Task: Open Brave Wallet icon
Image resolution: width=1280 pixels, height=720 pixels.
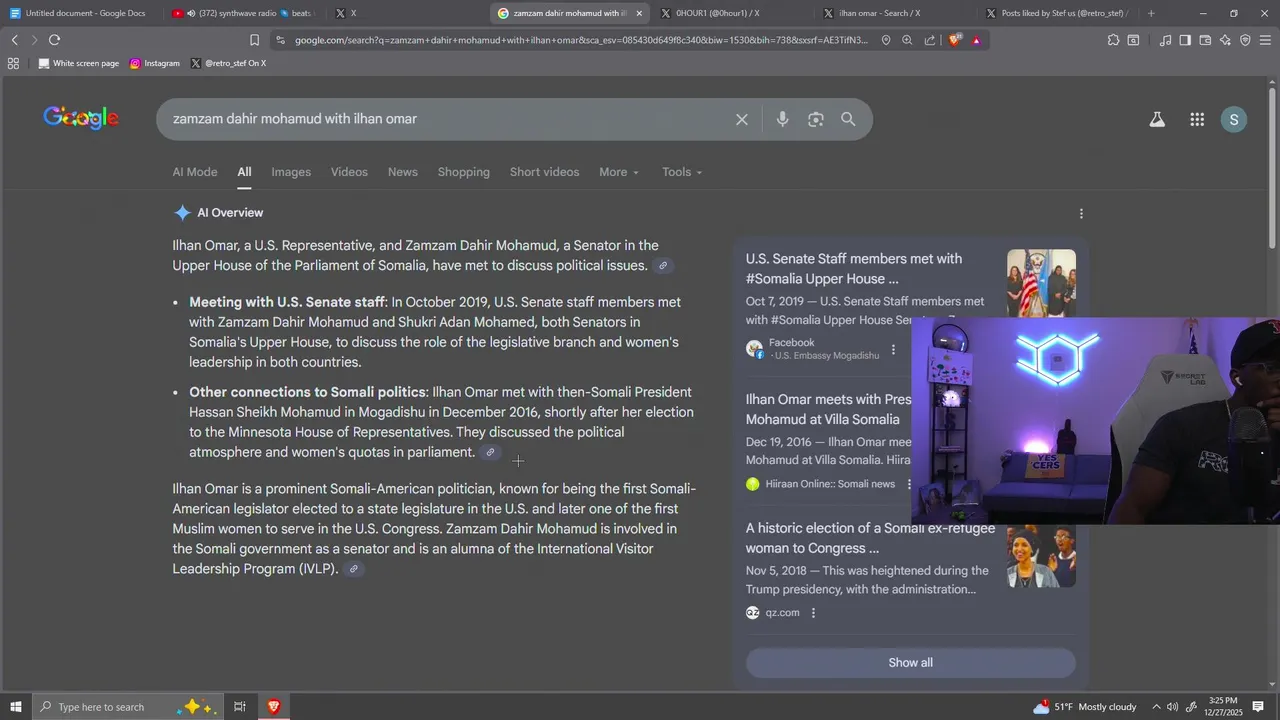Action: 1205,40
